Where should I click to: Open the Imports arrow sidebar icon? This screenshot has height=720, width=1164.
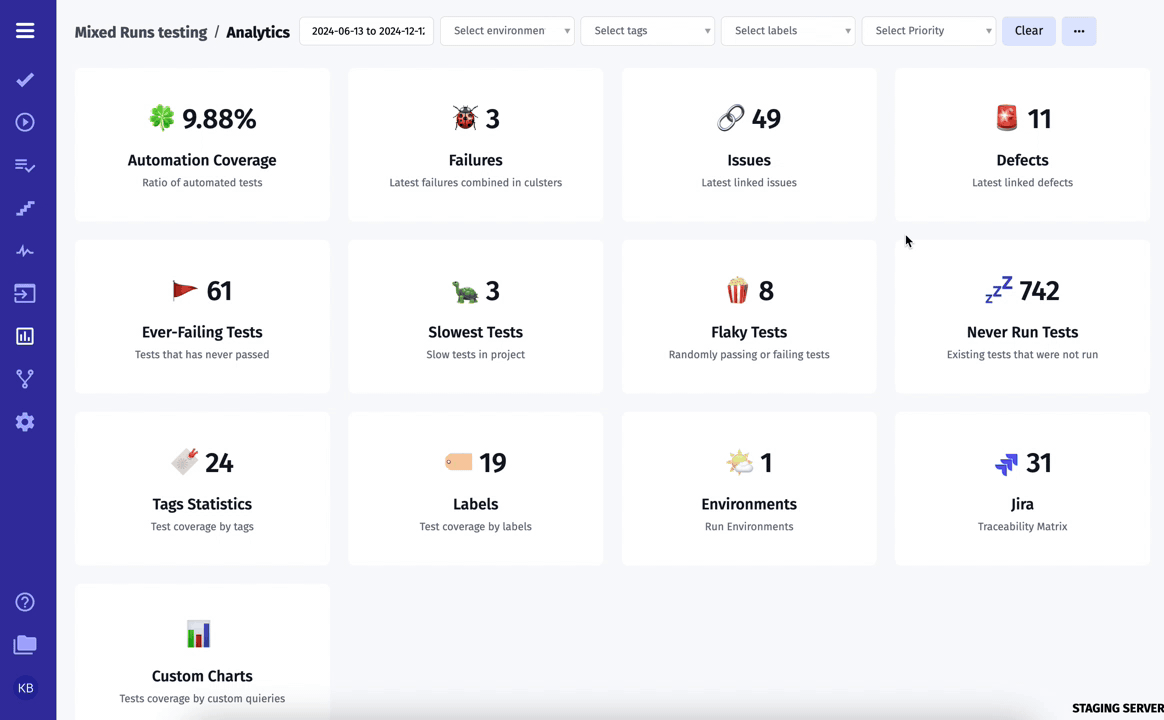click(25, 294)
